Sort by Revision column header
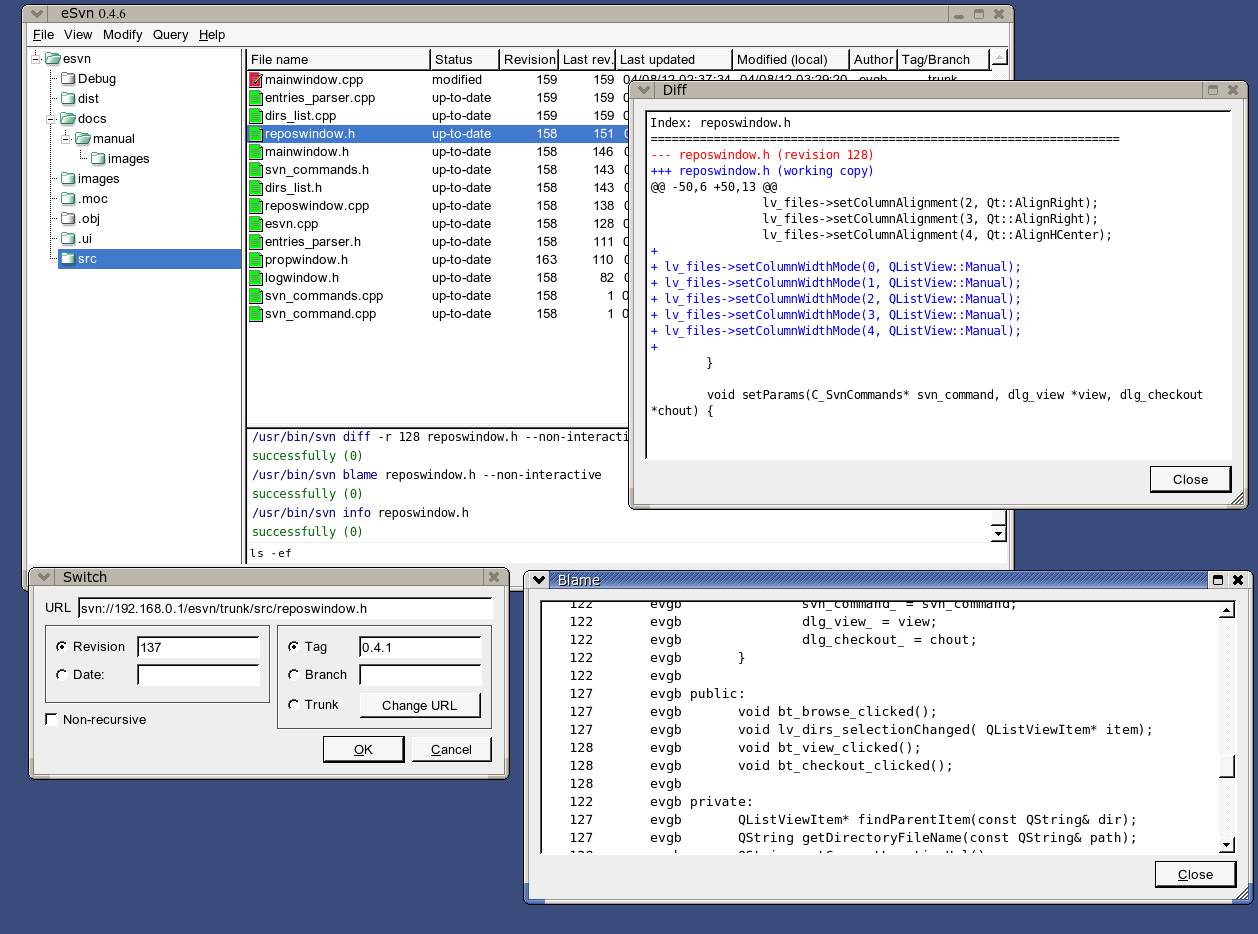The width and height of the screenshot is (1258, 934). point(530,59)
